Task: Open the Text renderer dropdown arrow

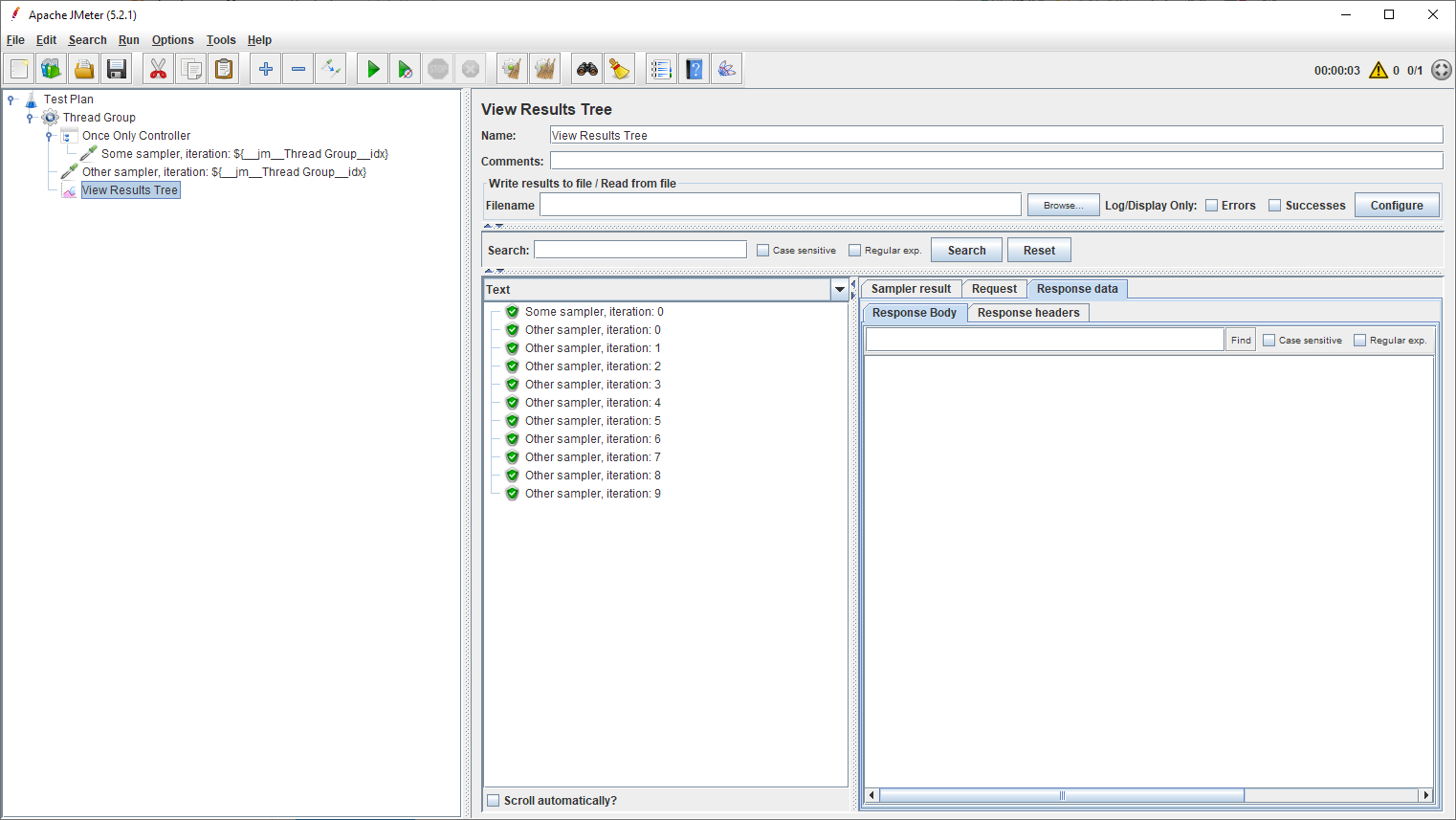Action: coord(840,289)
